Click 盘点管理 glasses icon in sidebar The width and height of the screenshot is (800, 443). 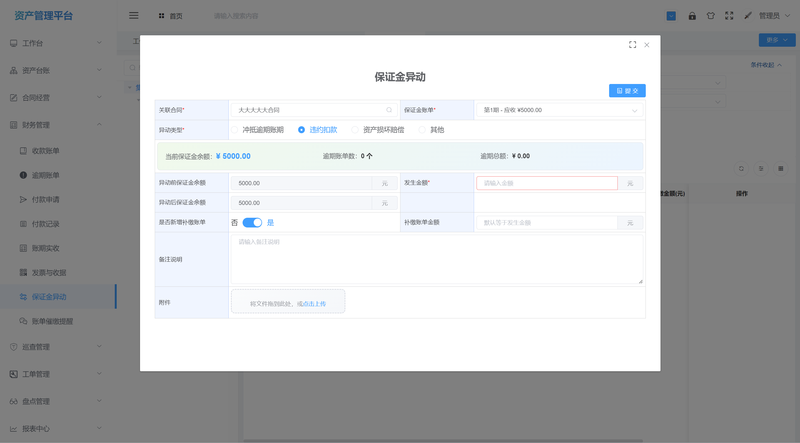(14, 402)
